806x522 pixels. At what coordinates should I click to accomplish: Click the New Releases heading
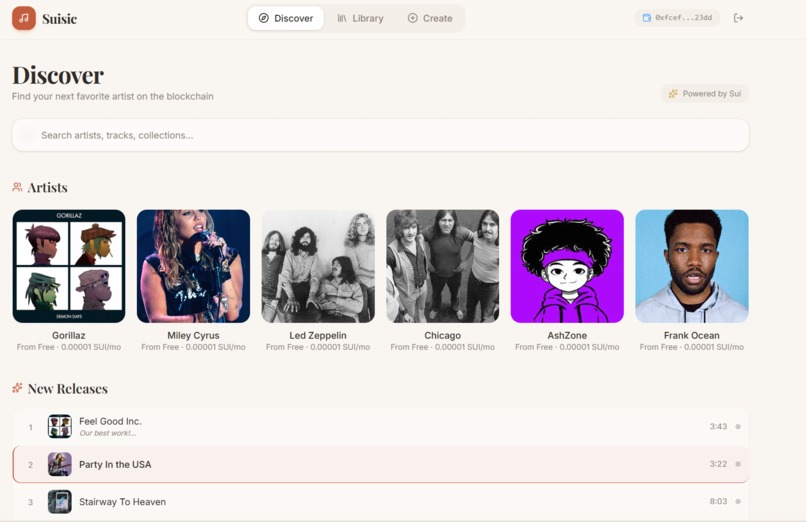[x=68, y=389]
